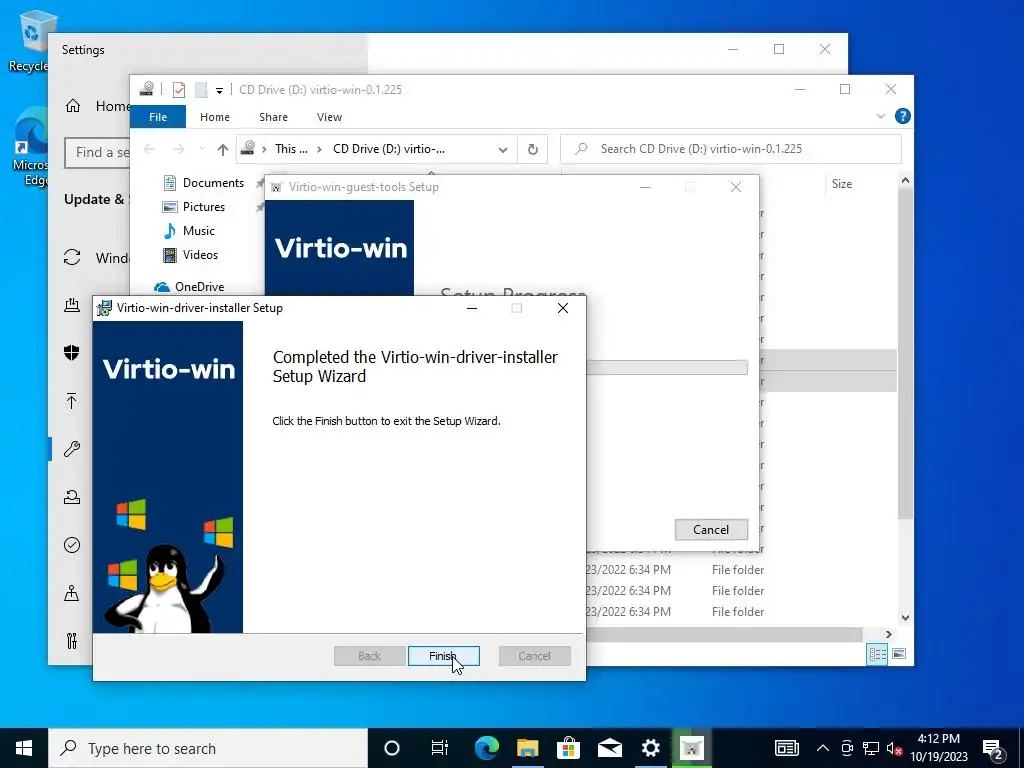
Task: Open Settings gear on taskbar
Action: (x=651, y=748)
